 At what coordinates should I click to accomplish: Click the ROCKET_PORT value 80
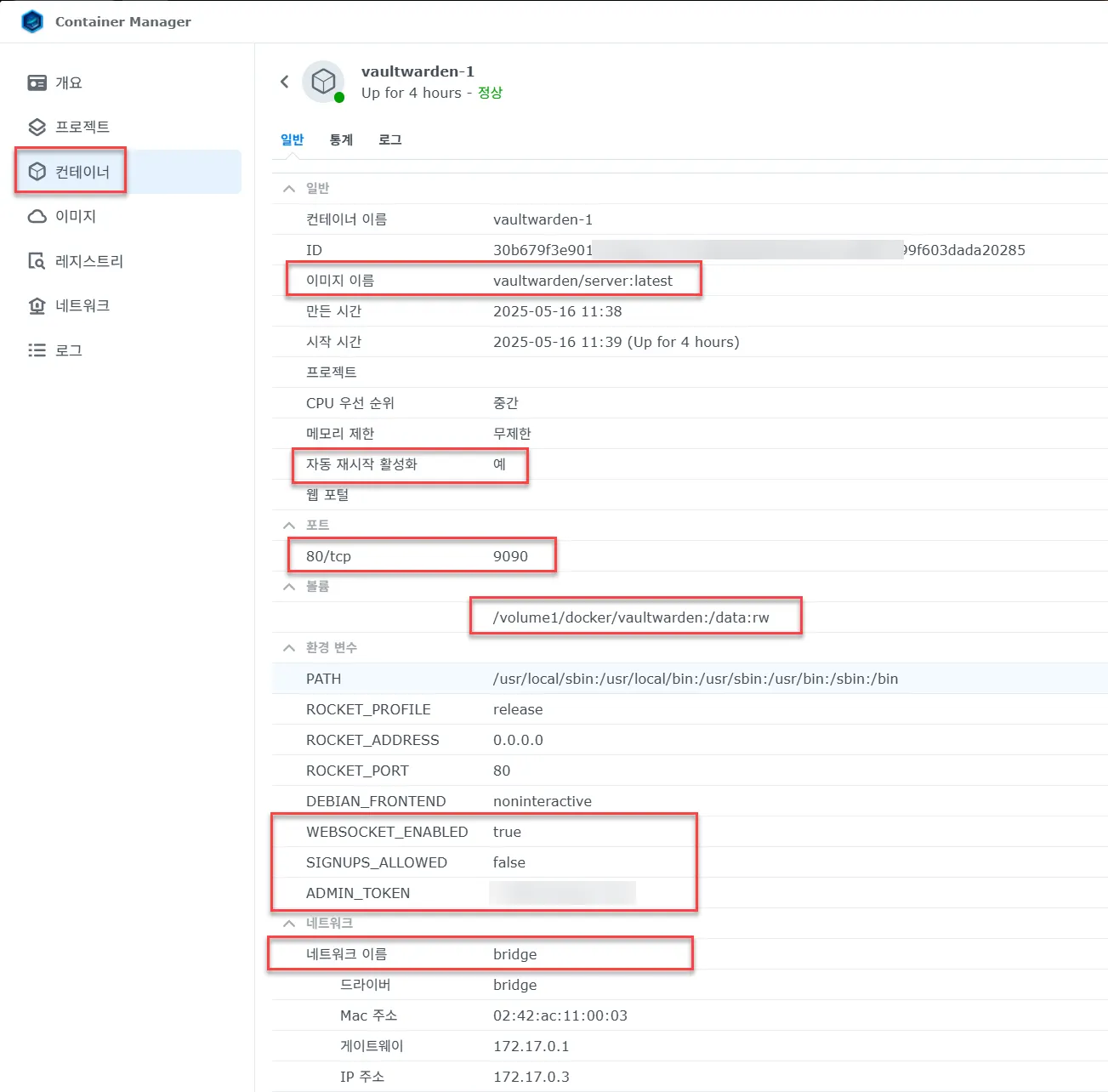pyautogui.click(x=502, y=771)
